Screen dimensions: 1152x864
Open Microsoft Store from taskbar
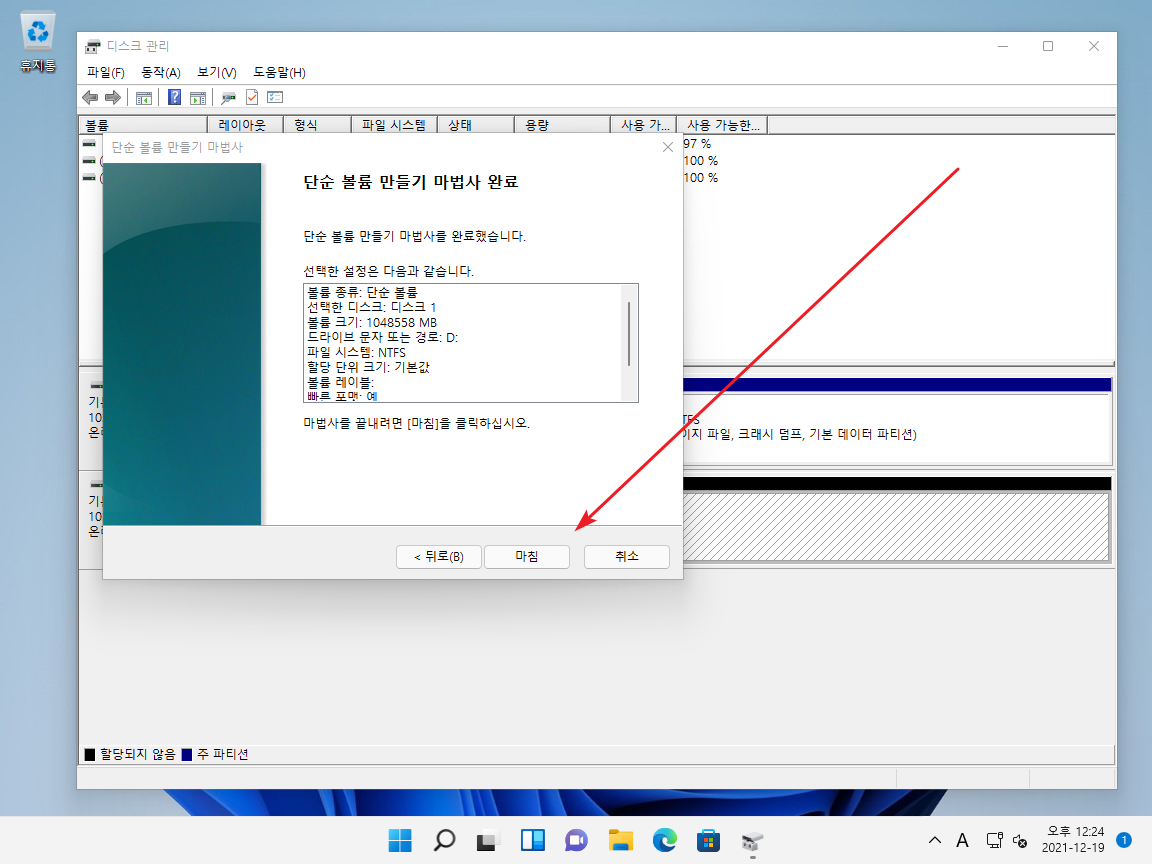point(709,840)
